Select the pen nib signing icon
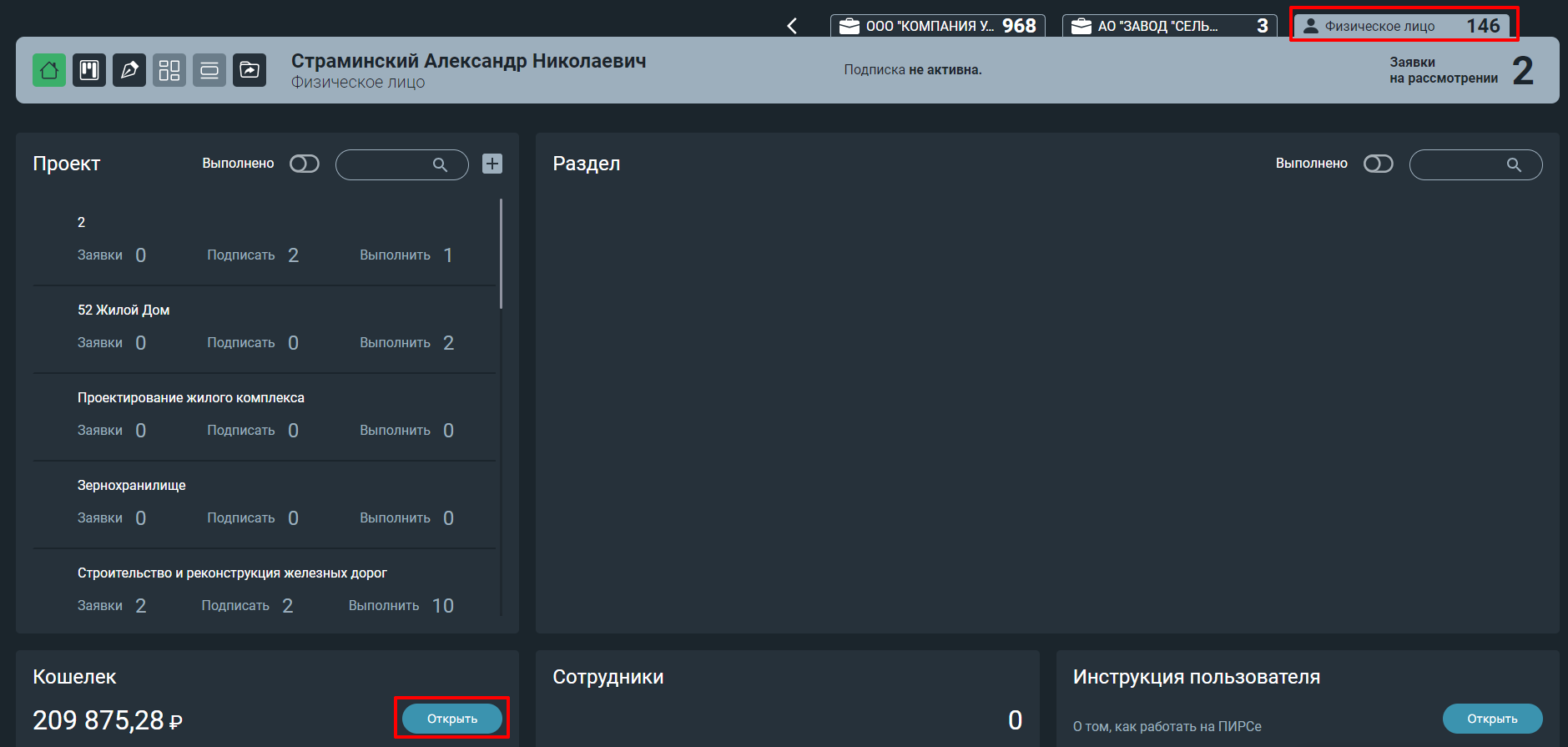The width and height of the screenshot is (1568, 747). click(x=129, y=70)
